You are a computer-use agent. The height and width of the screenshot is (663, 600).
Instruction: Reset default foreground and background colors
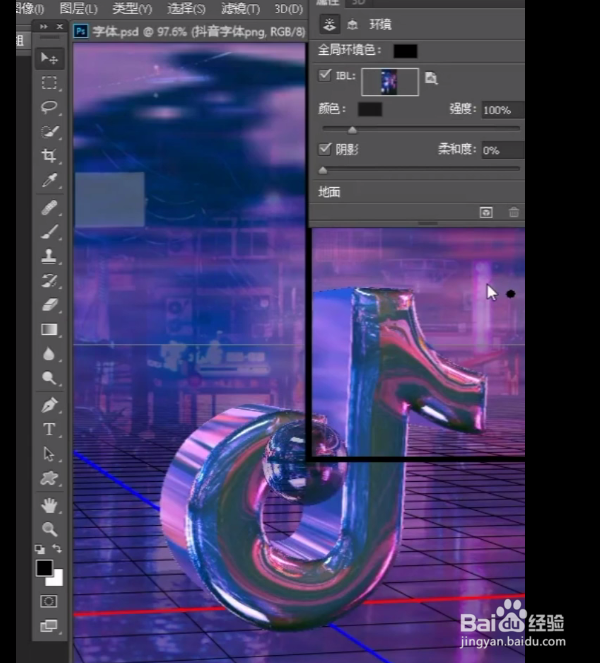tap(40, 549)
